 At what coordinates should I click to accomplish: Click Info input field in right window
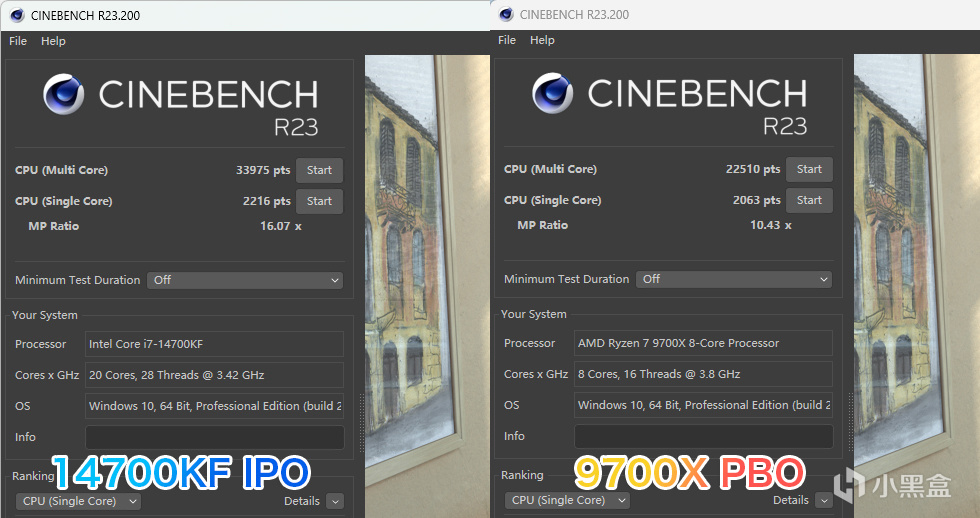(x=703, y=436)
